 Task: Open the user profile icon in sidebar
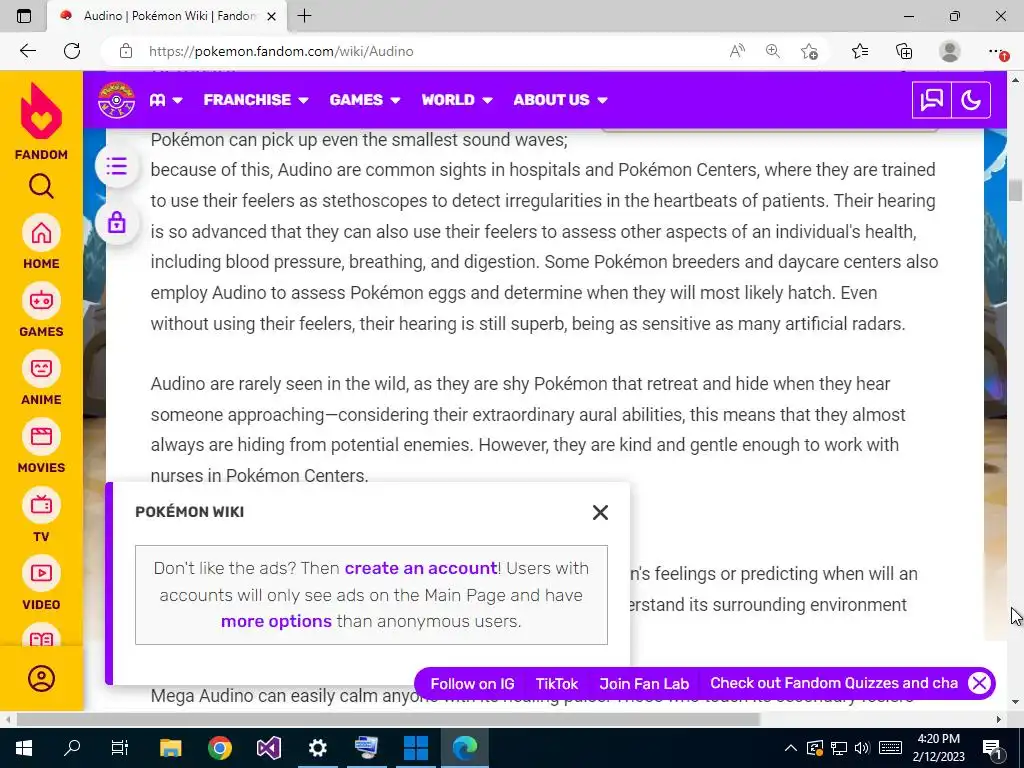click(x=41, y=679)
